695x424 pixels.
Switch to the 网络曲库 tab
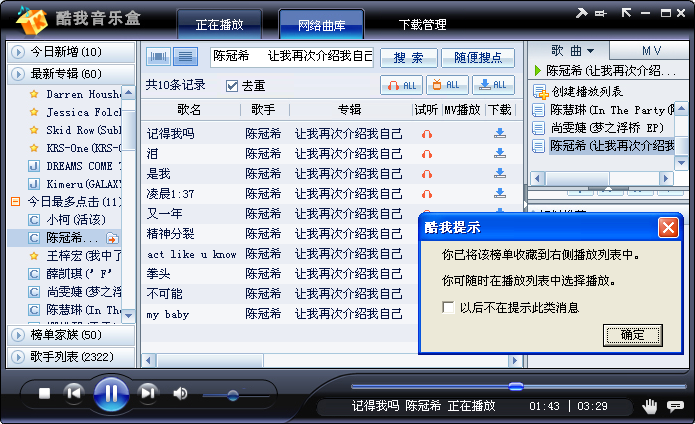(x=321, y=25)
